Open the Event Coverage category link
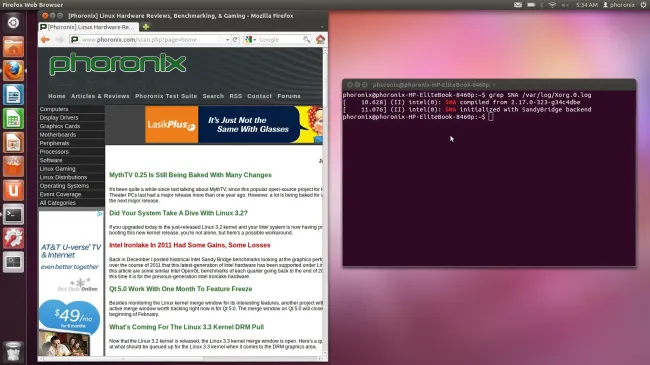The height and width of the screenshot is (365, 650). 61,194
